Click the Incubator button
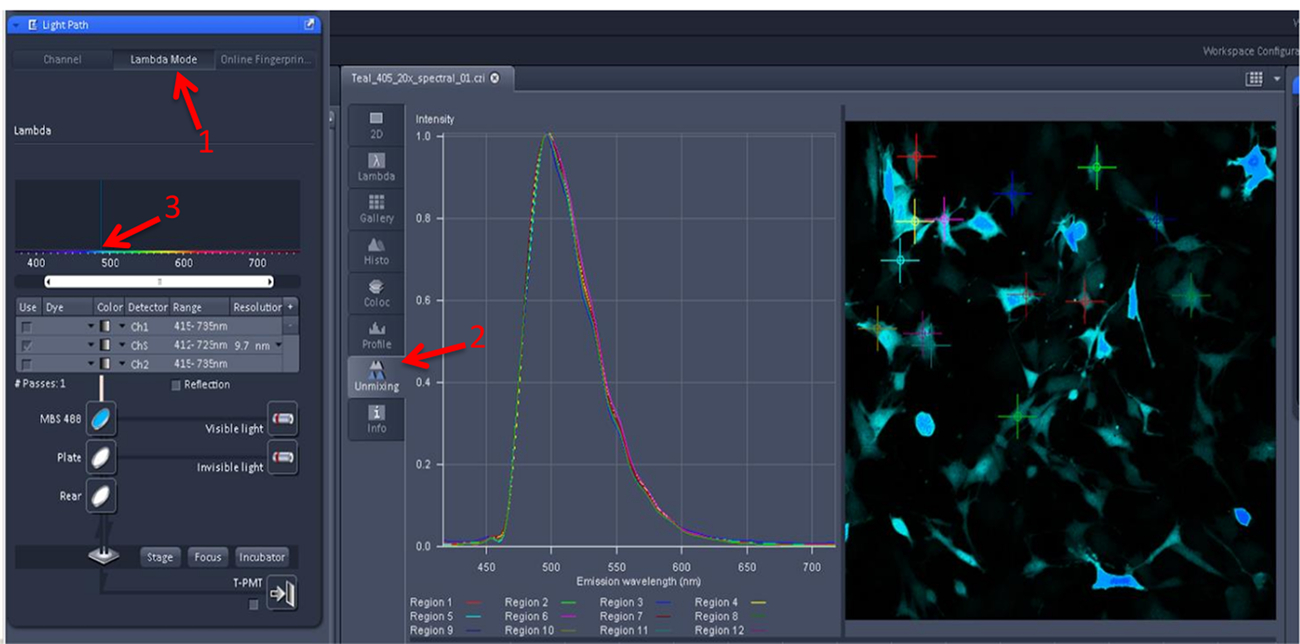The height and width of the screenshot is (644, 1300). tap(262, 557)
